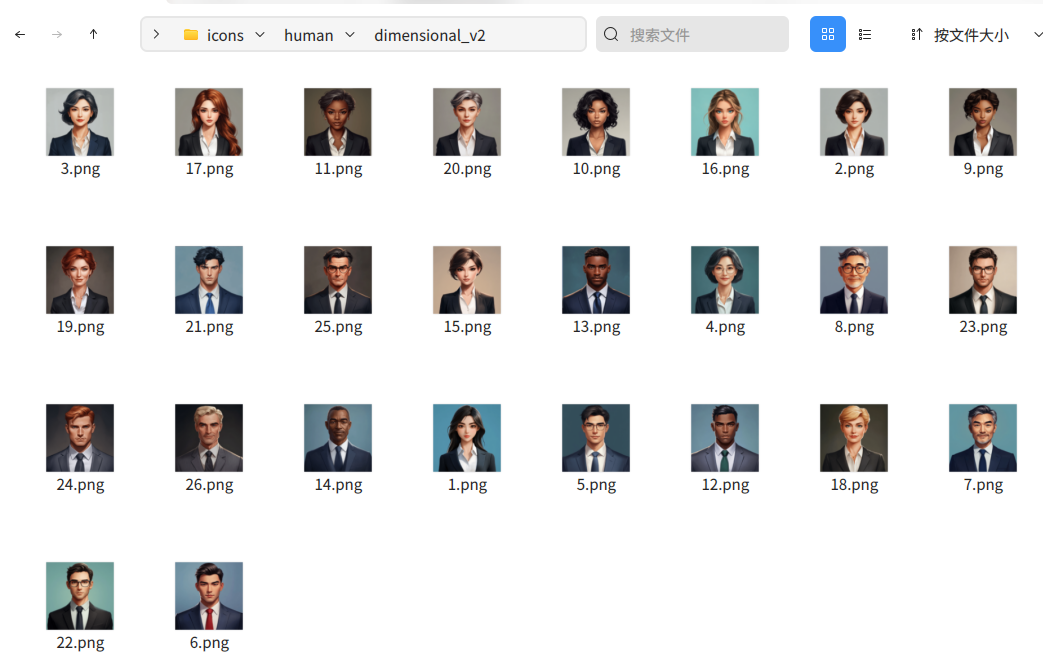The width and height of the screenshot is (1043, 660).
Task: Click the magnifier search icon
Action: click(611, 35)
